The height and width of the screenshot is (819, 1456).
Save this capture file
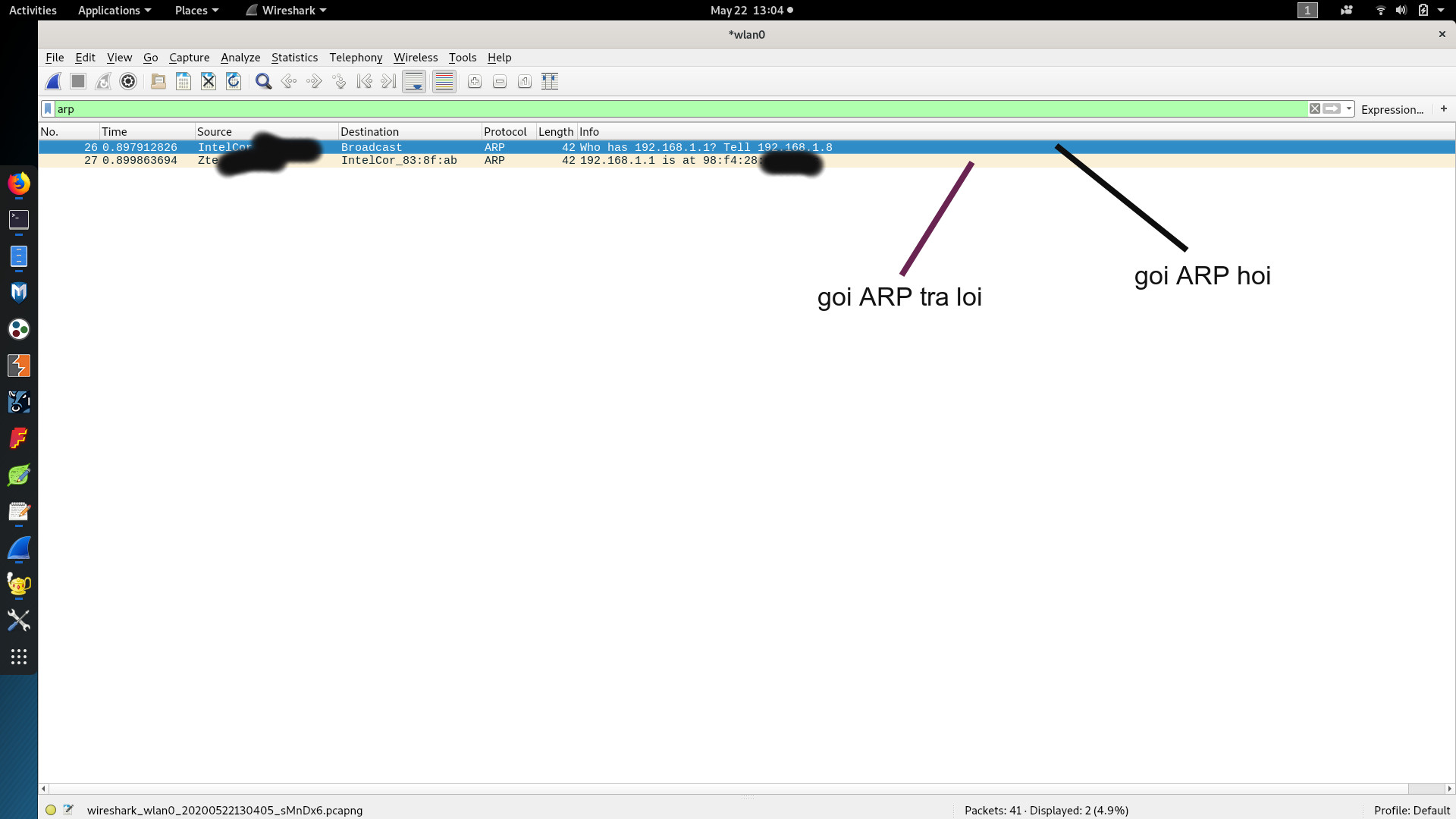tap(184, 81)
